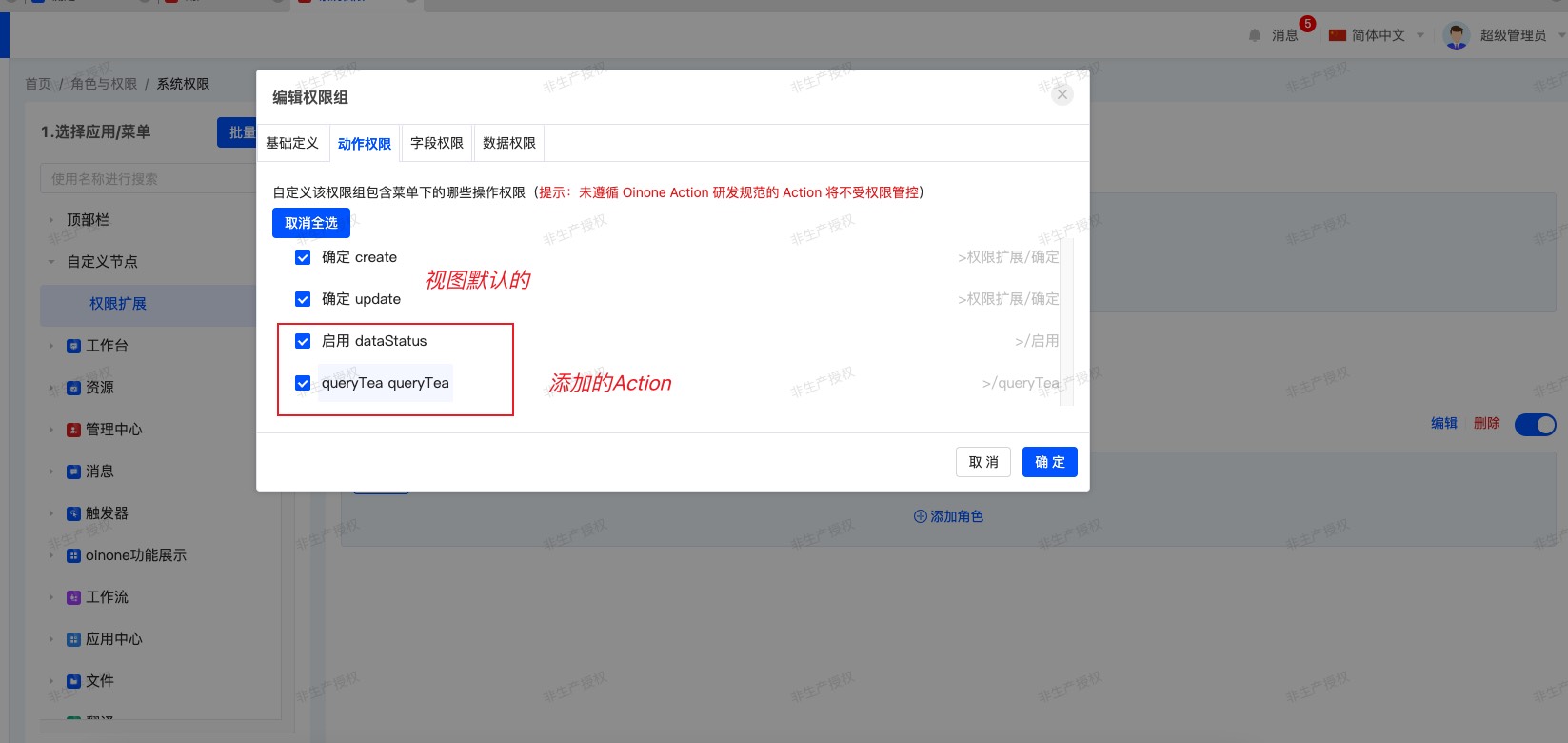Click the 编辑 link in background page
This screenshot has height=743, width=1568.
(x=1444, y=423)
